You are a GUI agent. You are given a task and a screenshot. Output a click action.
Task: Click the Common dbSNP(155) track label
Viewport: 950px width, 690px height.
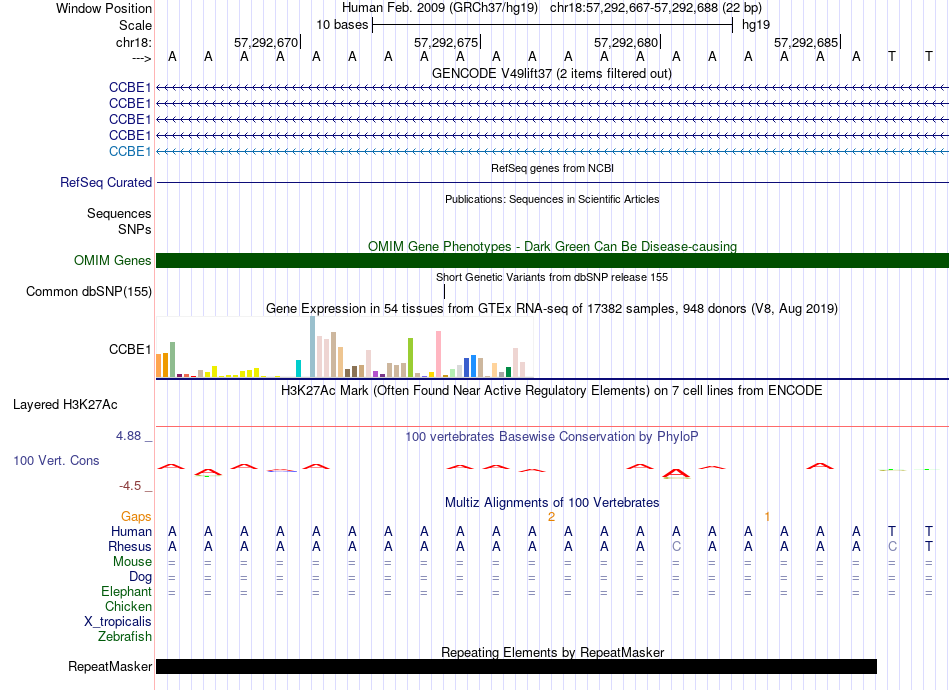coord(89,291)
